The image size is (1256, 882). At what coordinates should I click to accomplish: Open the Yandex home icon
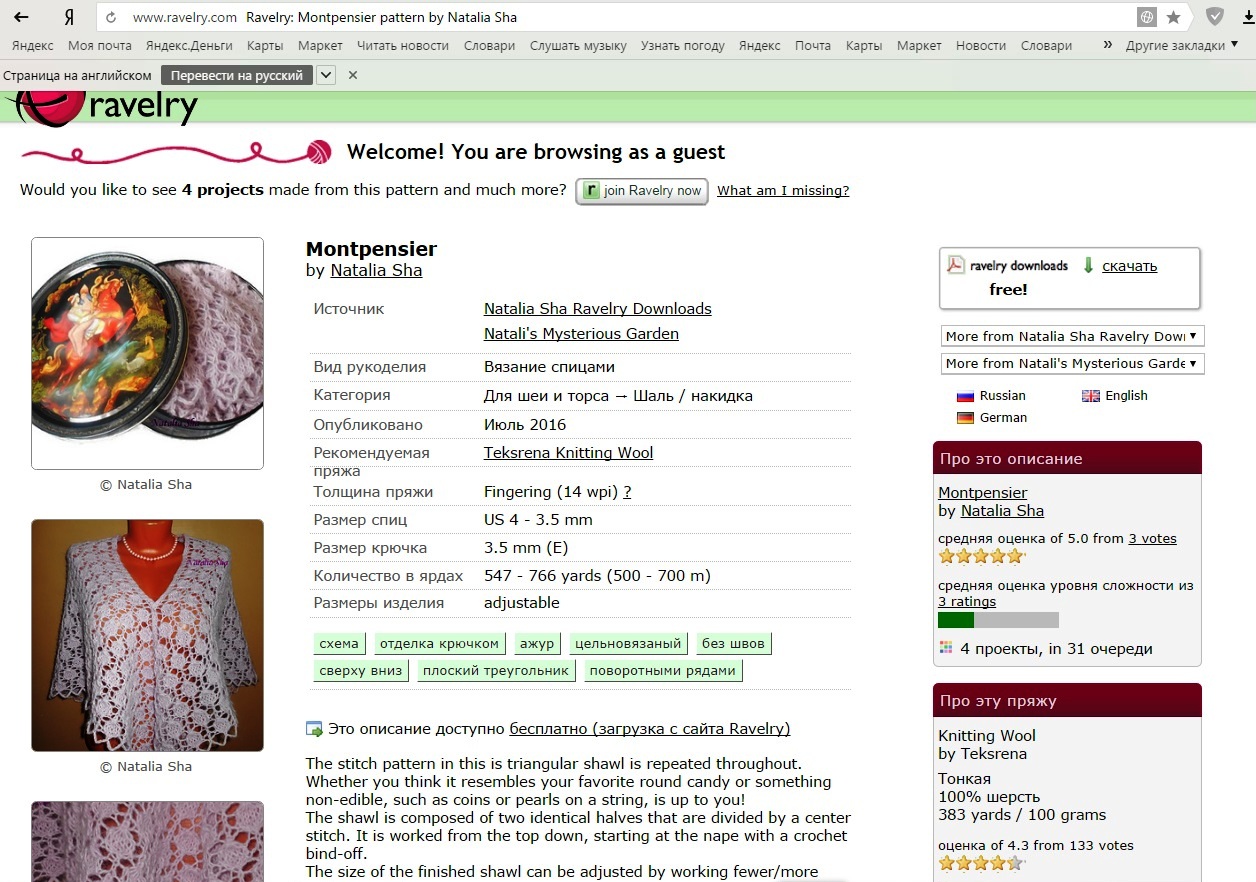pyautogui.click(x=68, y=17)
